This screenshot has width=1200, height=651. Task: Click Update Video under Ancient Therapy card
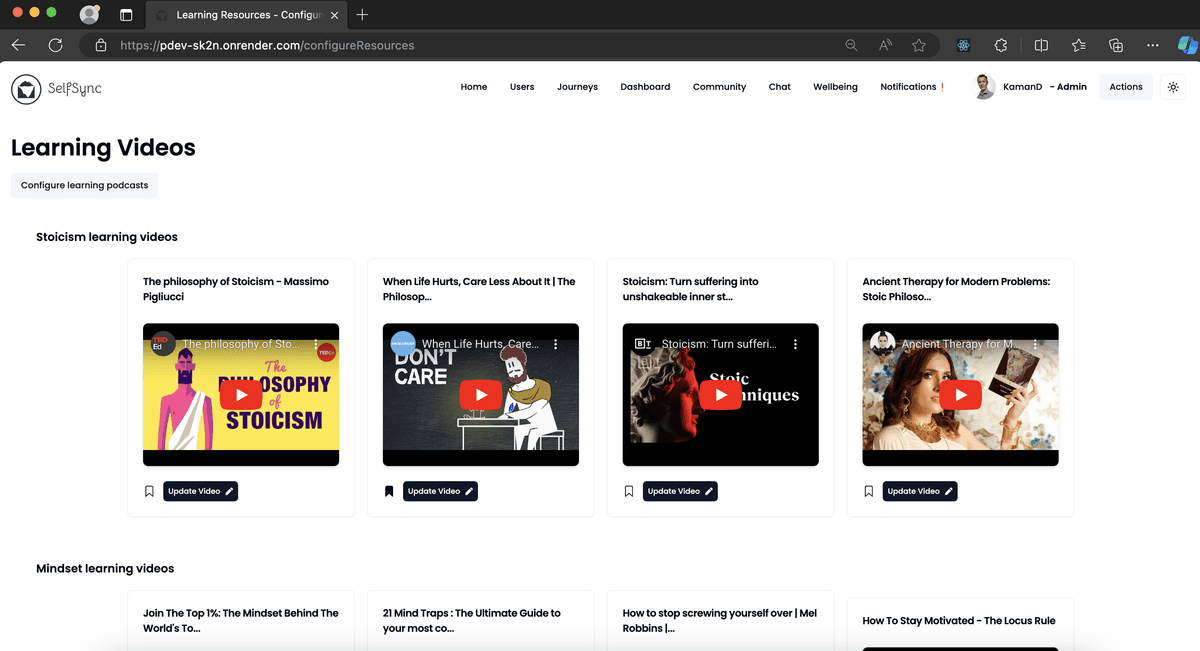[x=920, y=491]
